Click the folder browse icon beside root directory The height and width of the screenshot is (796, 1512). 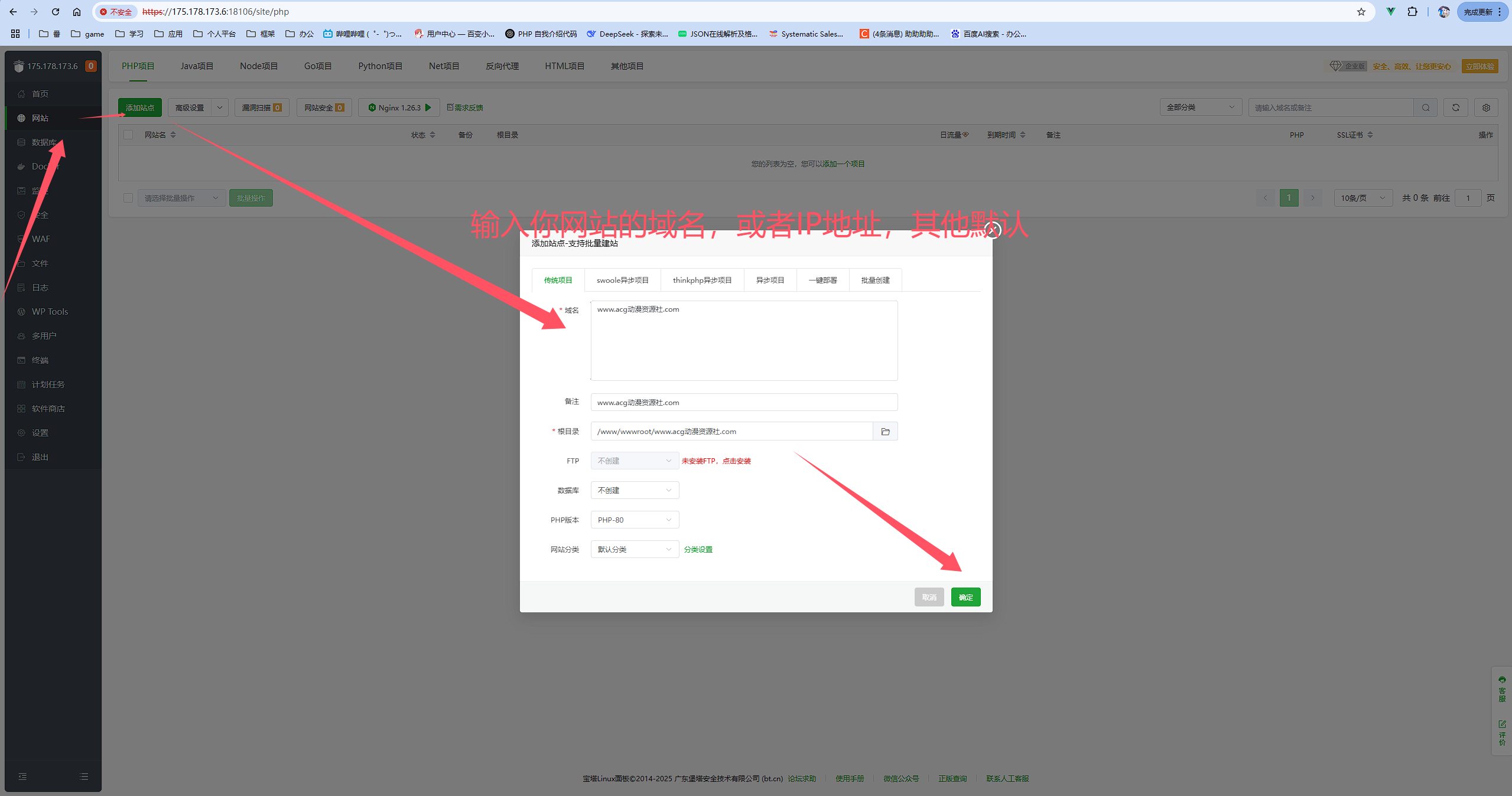pyautogui.click(x=885, y=432)
